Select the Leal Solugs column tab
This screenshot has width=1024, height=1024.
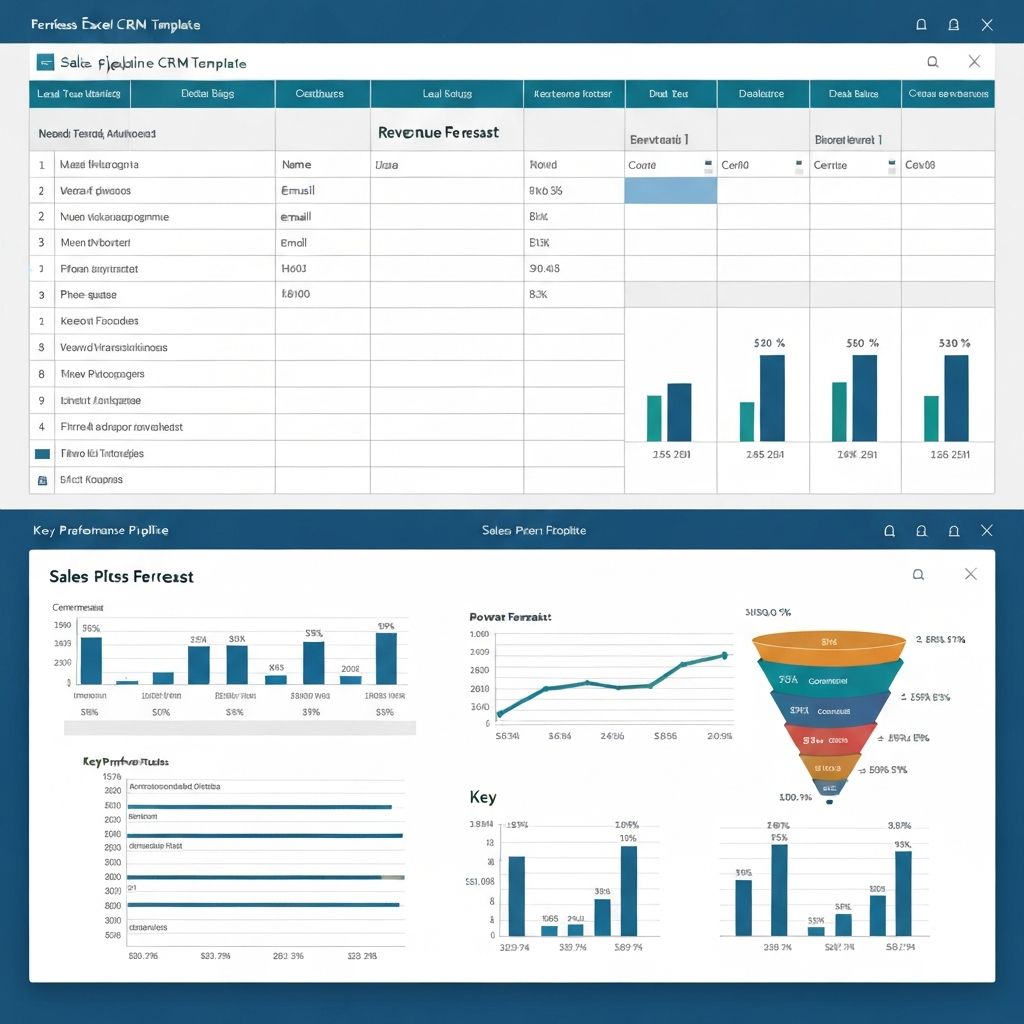pos(447,94)
